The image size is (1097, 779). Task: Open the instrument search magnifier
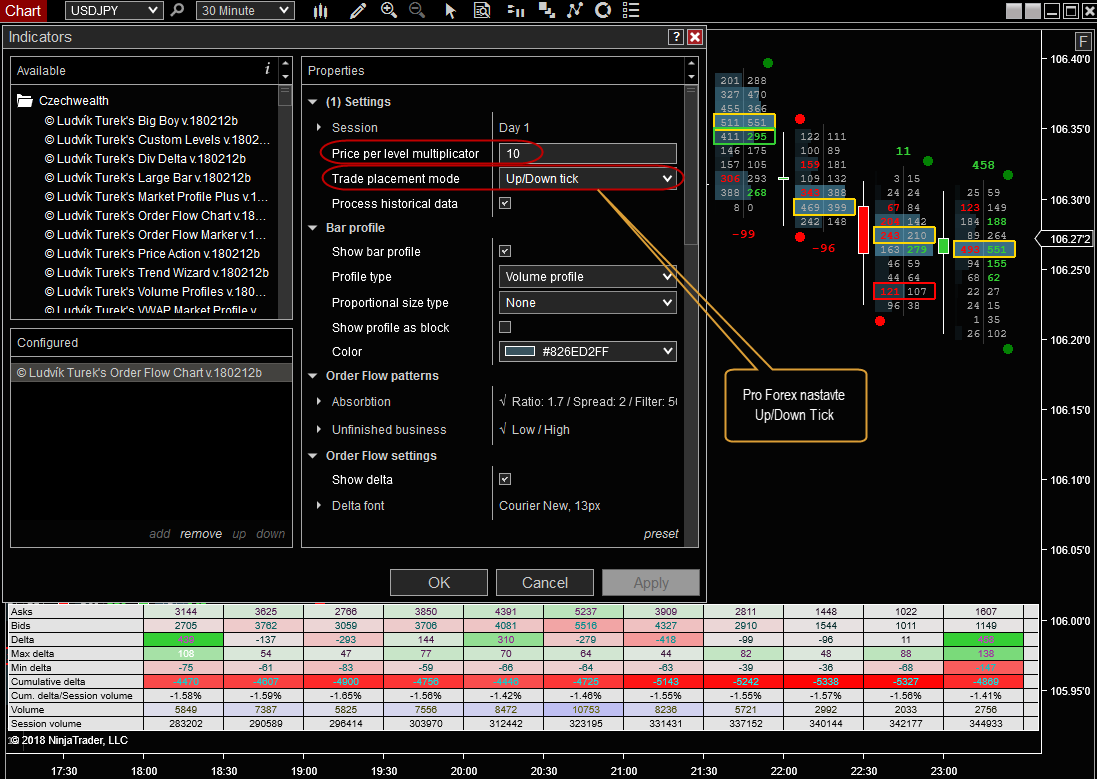(x=178, y=10)
